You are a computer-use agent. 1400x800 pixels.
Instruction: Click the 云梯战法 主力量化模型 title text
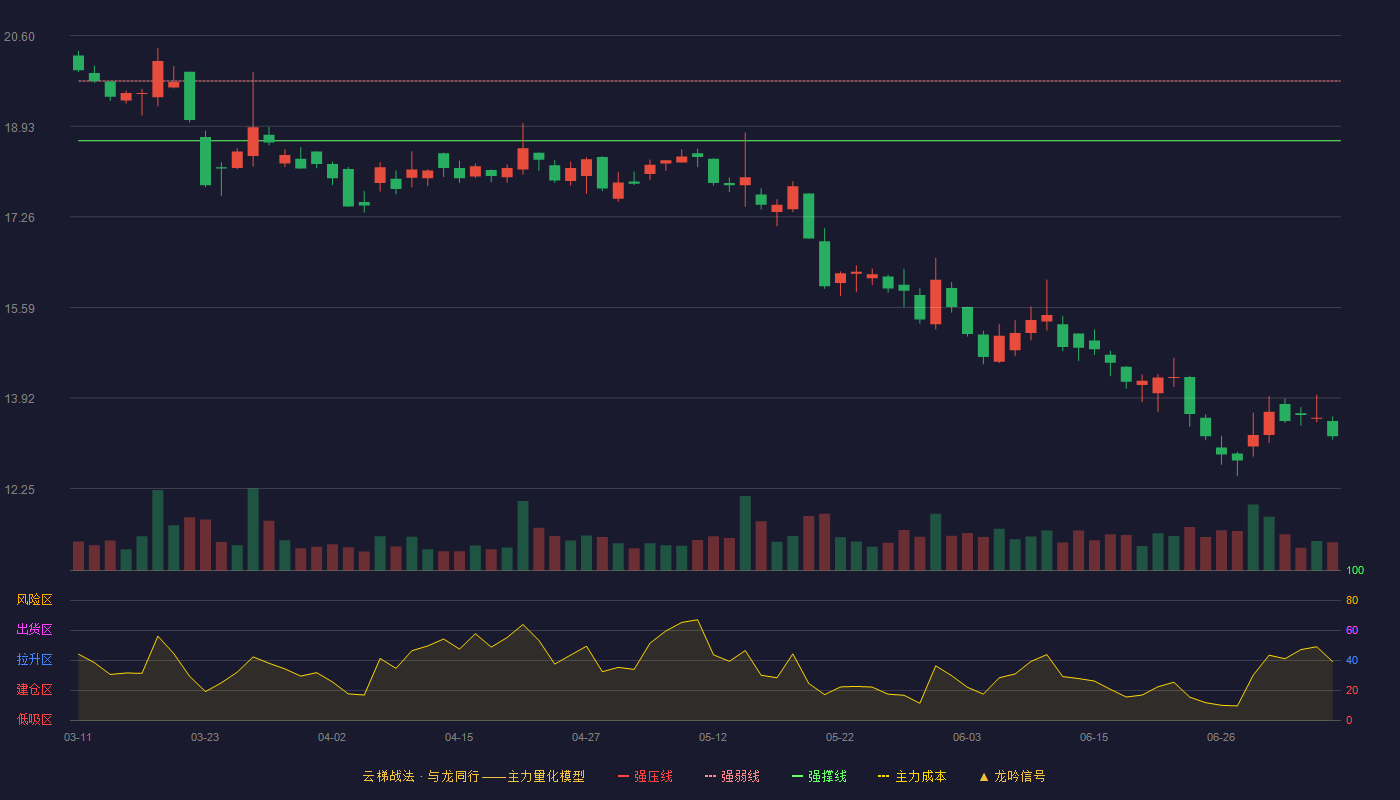coord(473,776)
